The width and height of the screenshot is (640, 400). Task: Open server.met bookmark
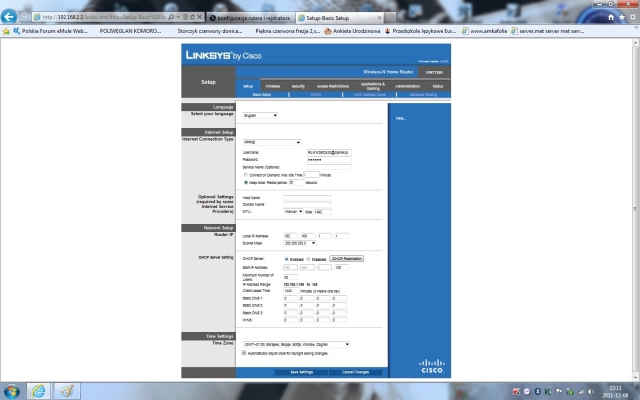(547, 31)
